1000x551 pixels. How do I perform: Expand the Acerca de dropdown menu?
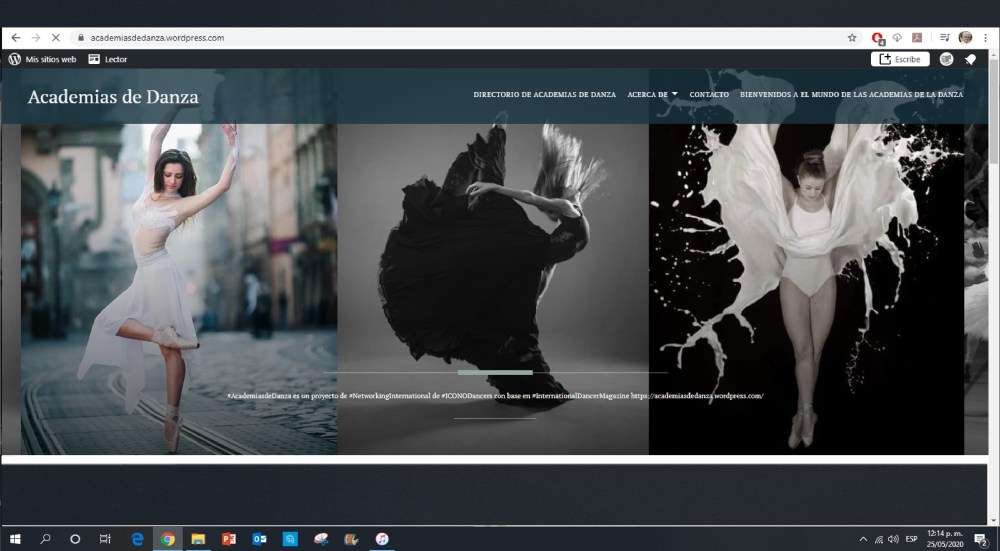tap(652, 94)
